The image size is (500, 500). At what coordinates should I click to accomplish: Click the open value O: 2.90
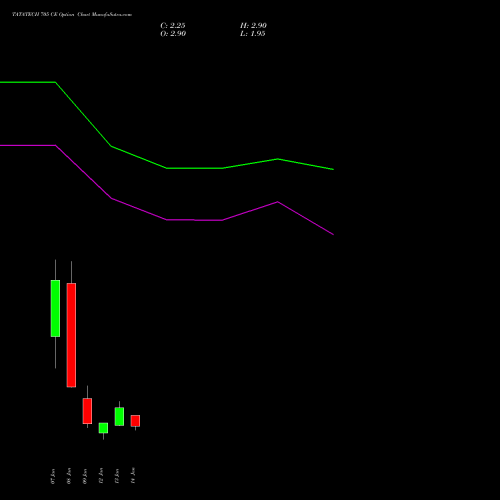click(x=173, y=34)
